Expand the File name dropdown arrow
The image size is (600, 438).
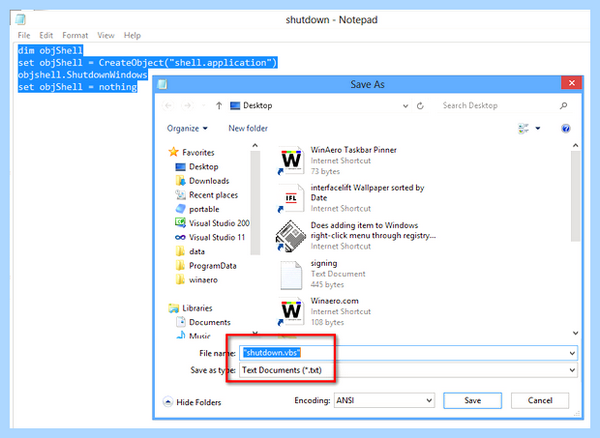pos(572,353)
